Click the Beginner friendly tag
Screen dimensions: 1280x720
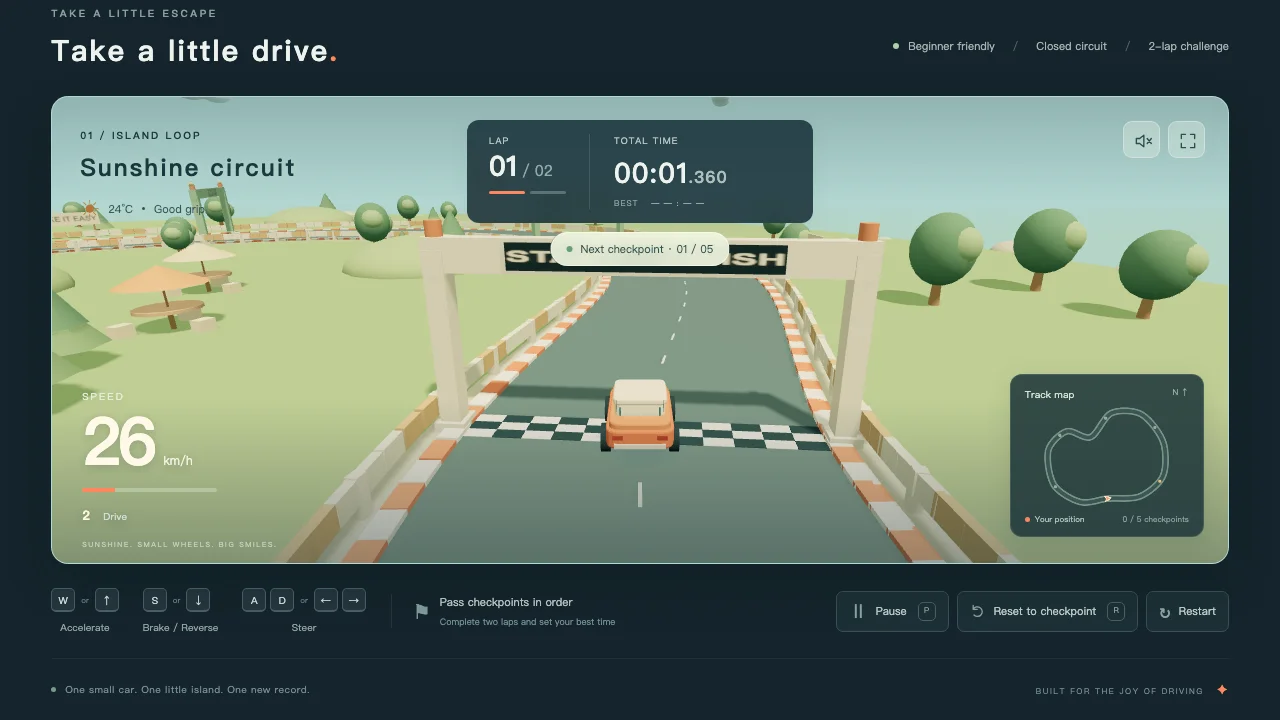pos(944,46)
